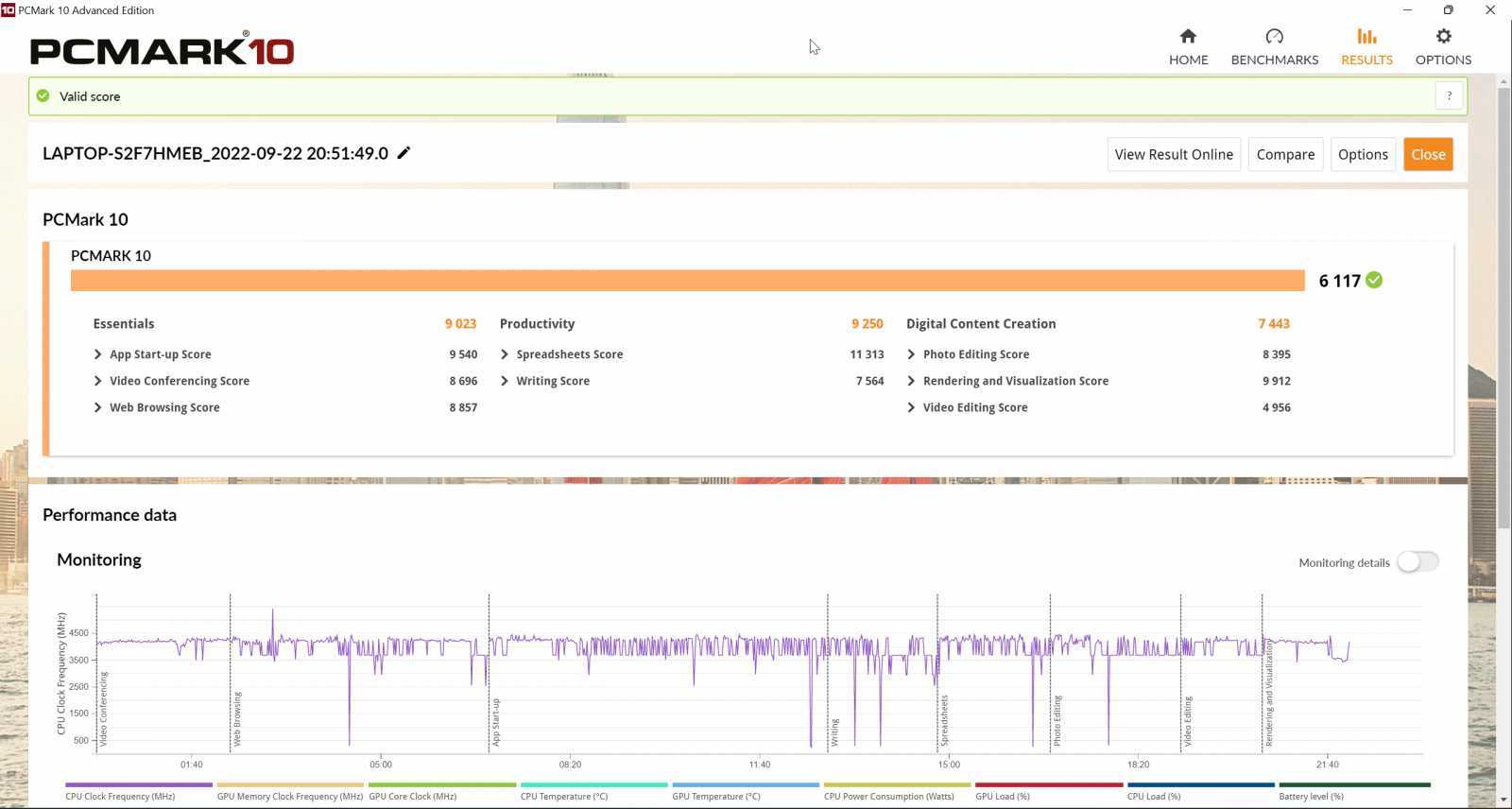Screen dimensions: 1512x809
Task: Click the PCMark 10 logo
Action: [x=162, y=50]
